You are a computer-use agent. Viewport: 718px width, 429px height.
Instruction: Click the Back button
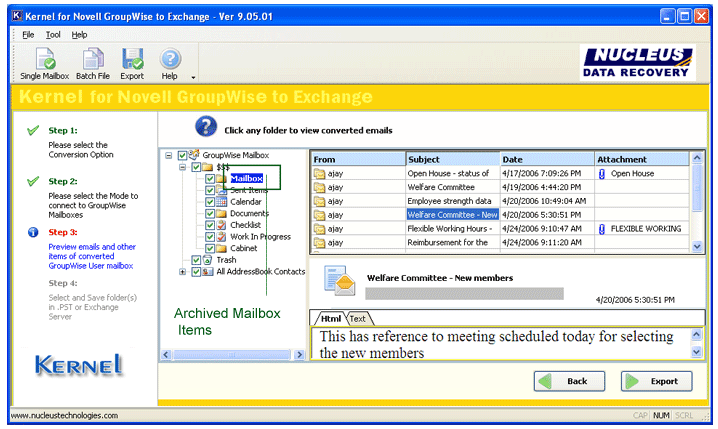569,381
